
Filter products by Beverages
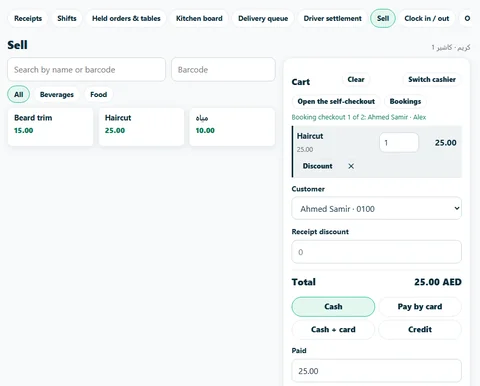57,95
